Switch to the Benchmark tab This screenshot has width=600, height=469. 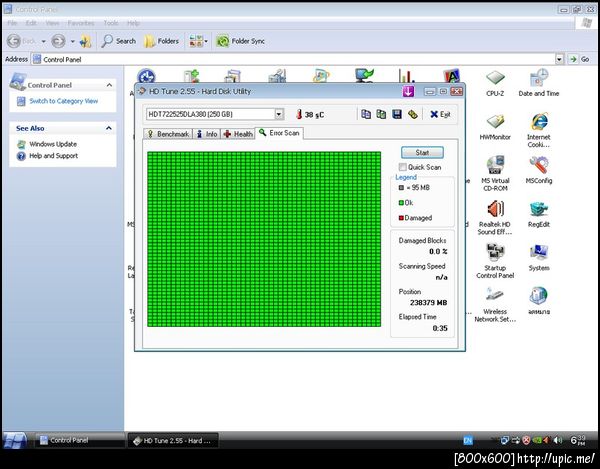tap(168, 134)
